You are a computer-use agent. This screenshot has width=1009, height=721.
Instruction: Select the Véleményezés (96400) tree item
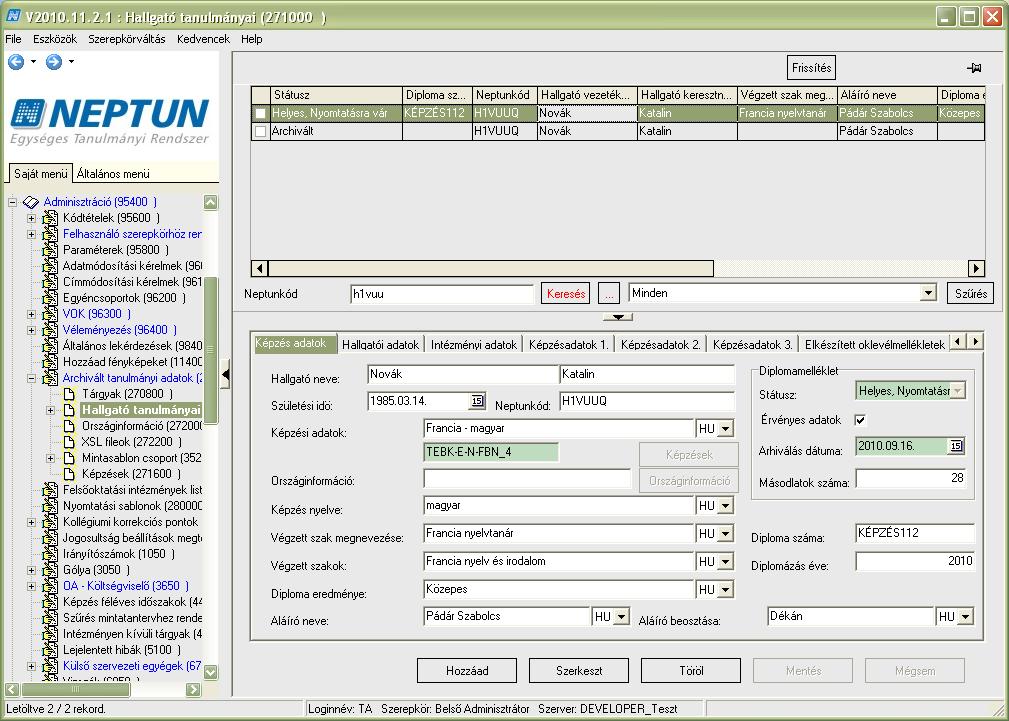coord(120,330)
